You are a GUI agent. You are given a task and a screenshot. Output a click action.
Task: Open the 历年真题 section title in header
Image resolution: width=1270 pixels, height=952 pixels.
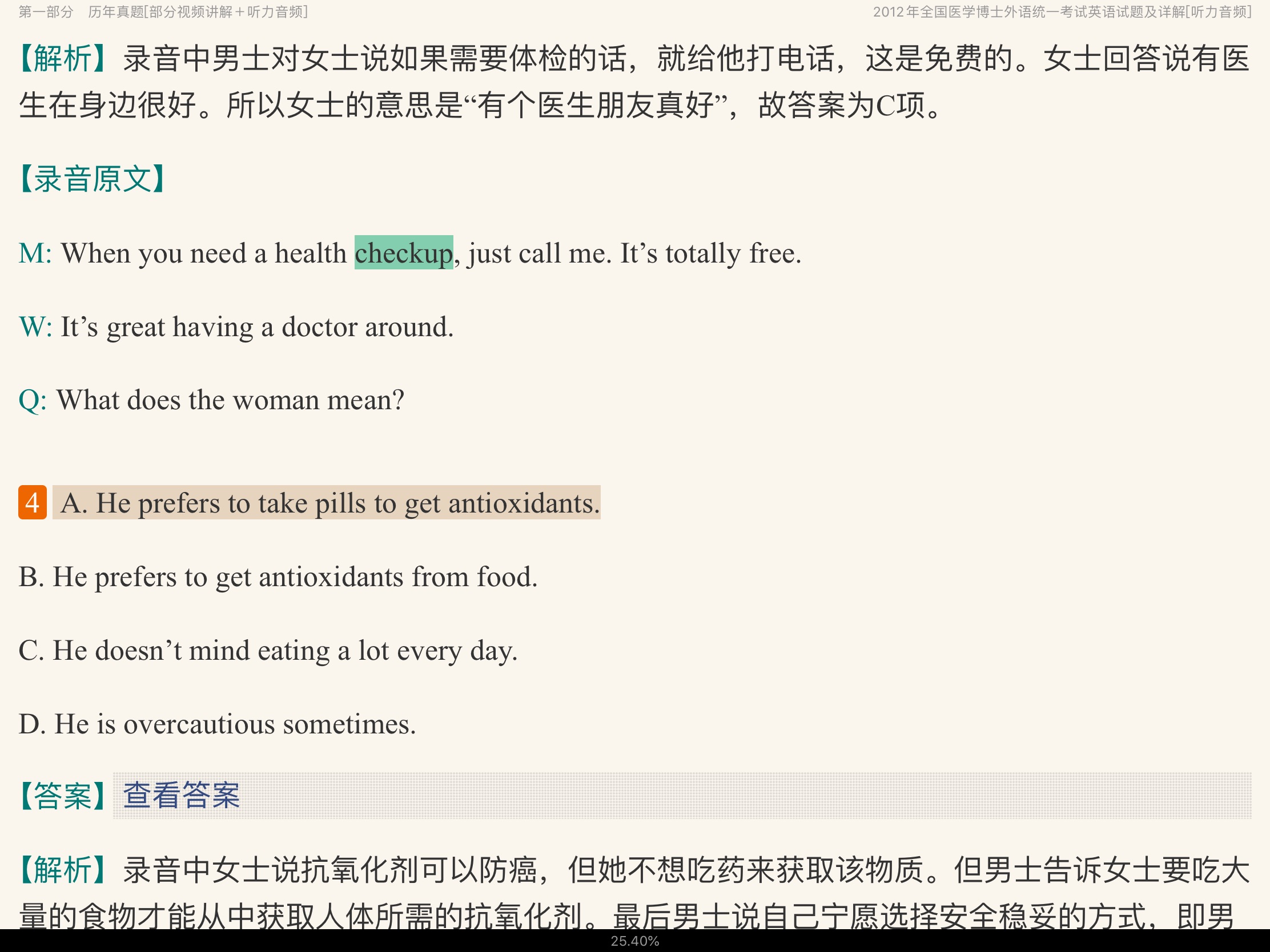(198, 12)
